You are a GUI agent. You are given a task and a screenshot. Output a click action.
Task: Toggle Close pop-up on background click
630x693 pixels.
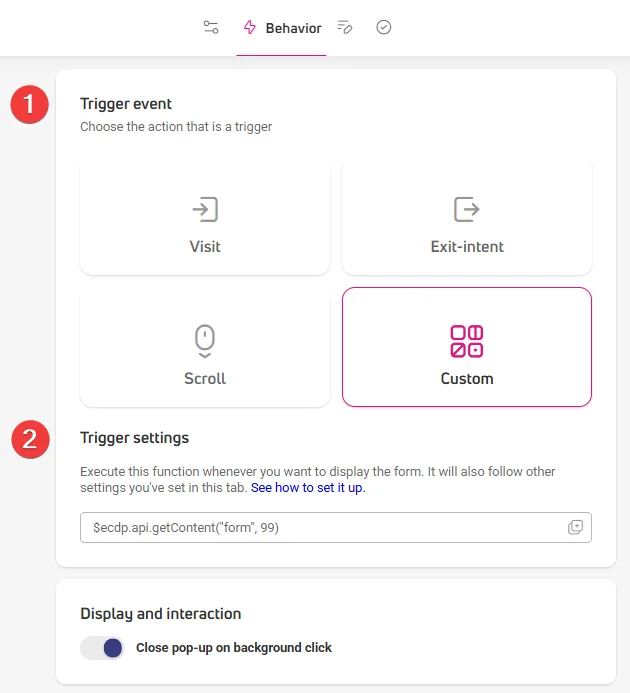(102, 648)
